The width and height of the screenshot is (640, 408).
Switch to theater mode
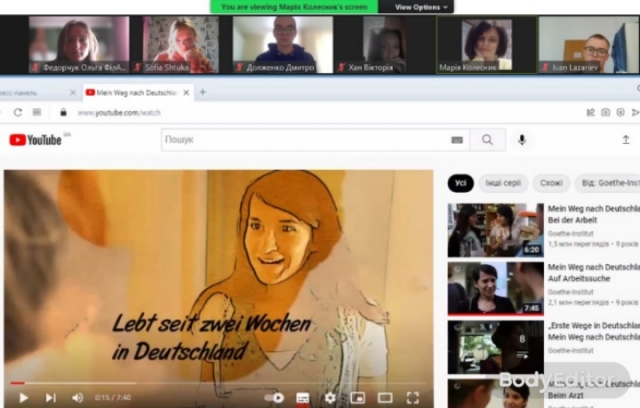[x=385, y=397]
